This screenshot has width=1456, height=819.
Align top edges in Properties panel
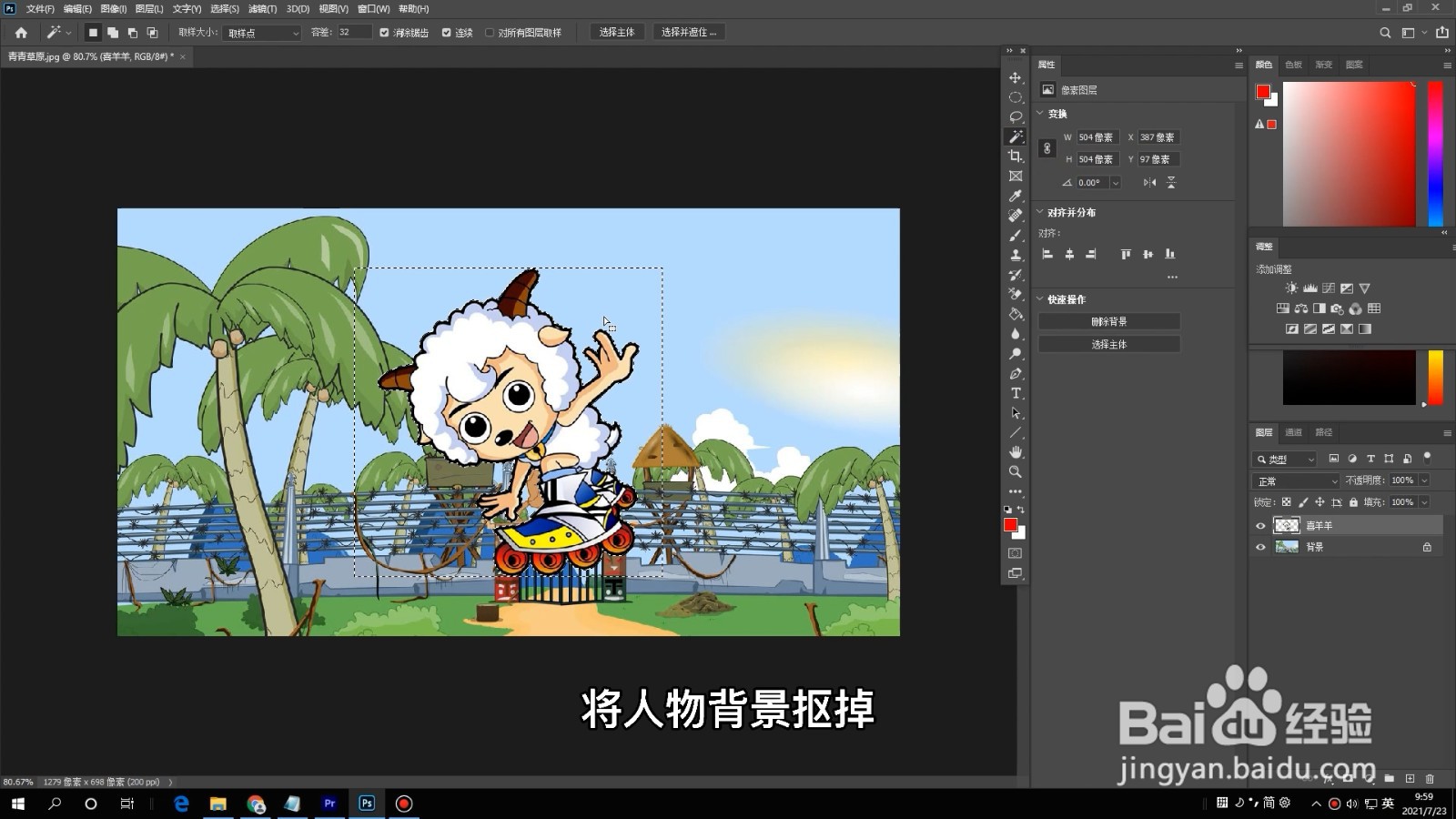coord(1126,254)
